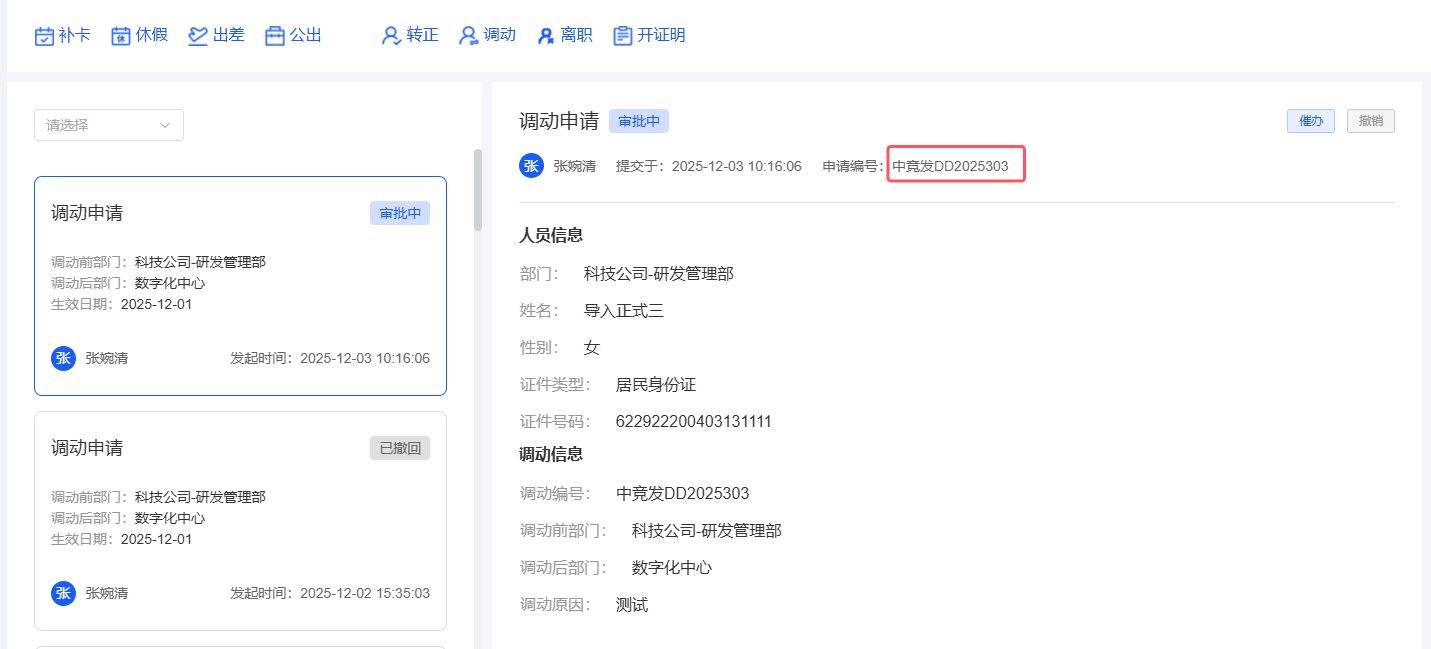Click the 公出 briefcase icon
The width and height of the screenshot is (1431, 649).
point(275,36)
